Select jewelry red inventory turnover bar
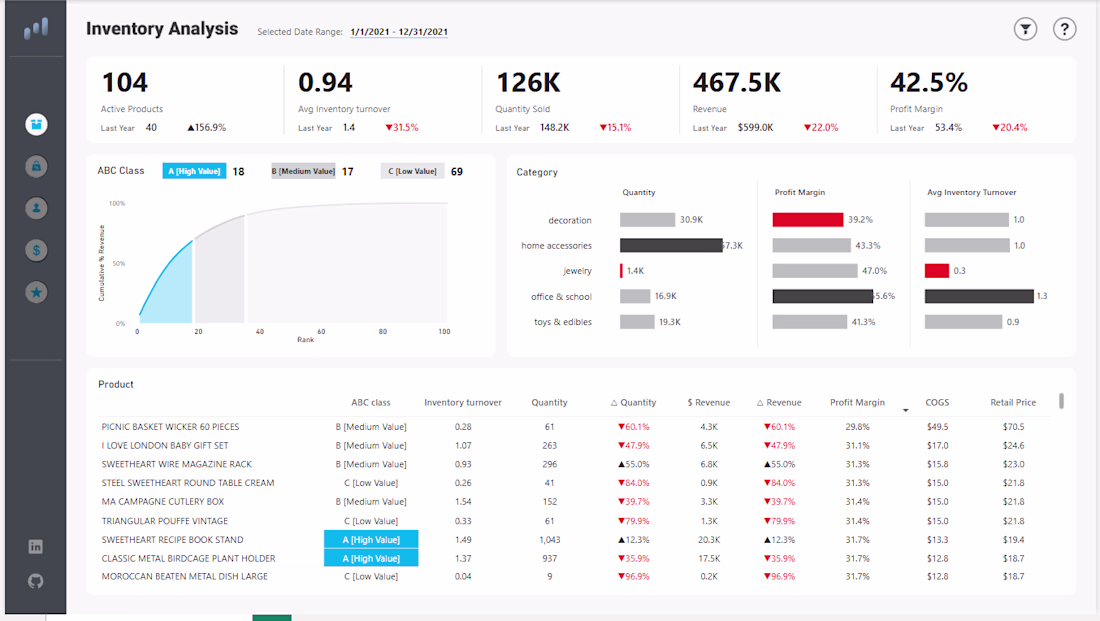This screenshot has width=1100, height=621. 937,271
